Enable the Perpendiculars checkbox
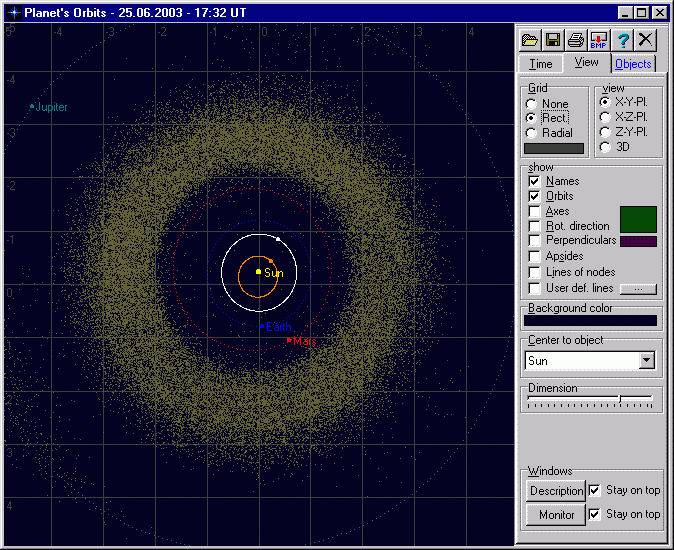This screenshot has height=550, width=674. (x=534, y=240)
